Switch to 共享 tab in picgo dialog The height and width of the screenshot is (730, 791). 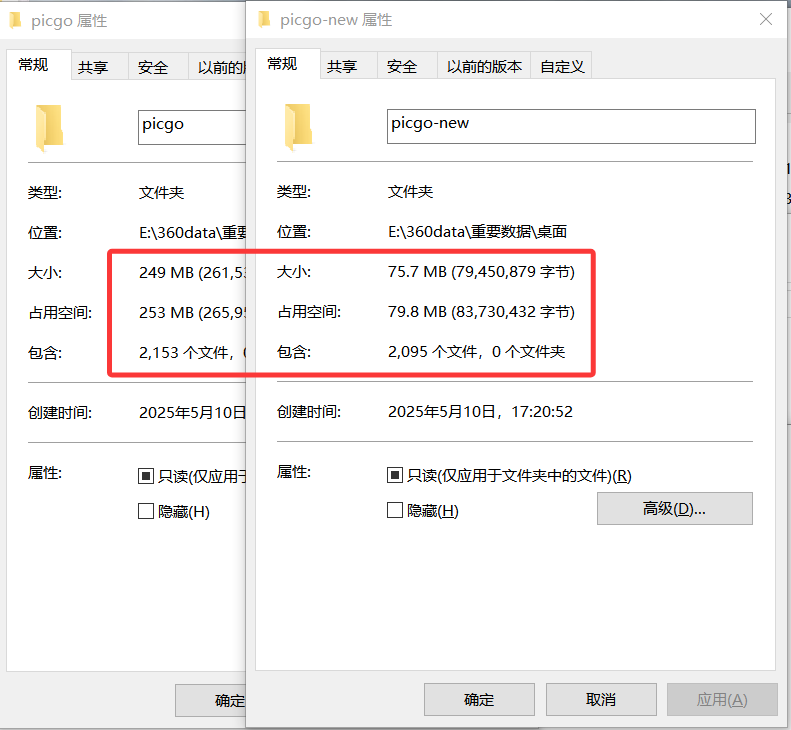pos(93,68)
